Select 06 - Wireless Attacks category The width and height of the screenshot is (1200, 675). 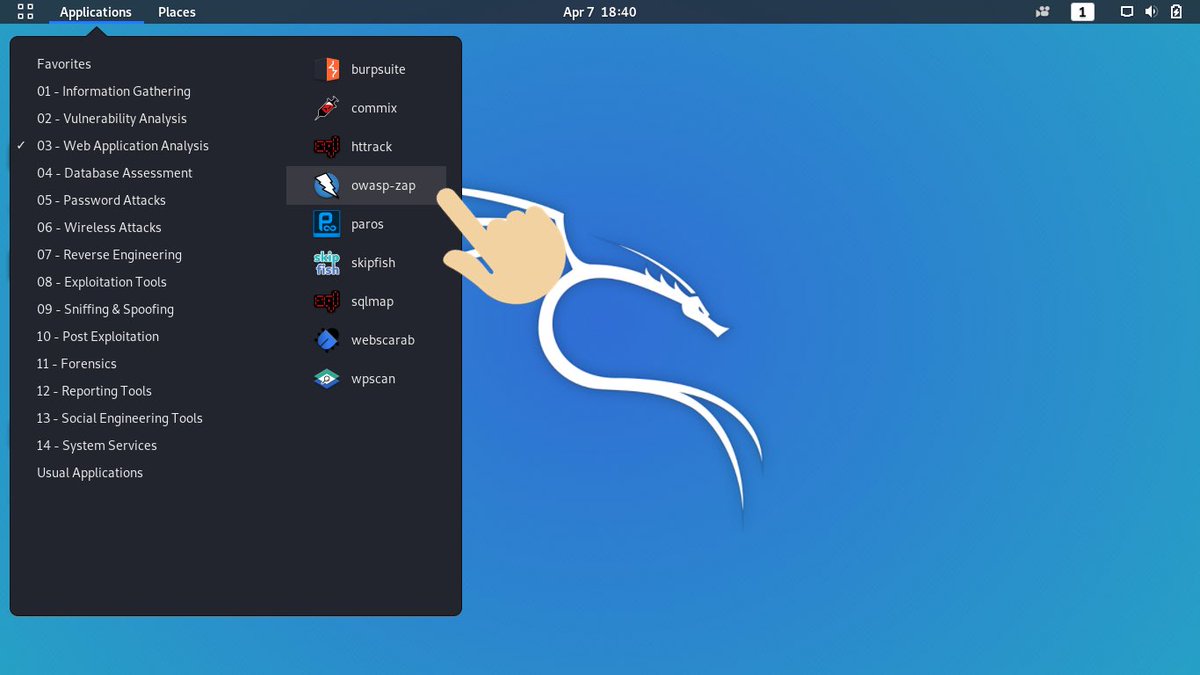point(99,227)
